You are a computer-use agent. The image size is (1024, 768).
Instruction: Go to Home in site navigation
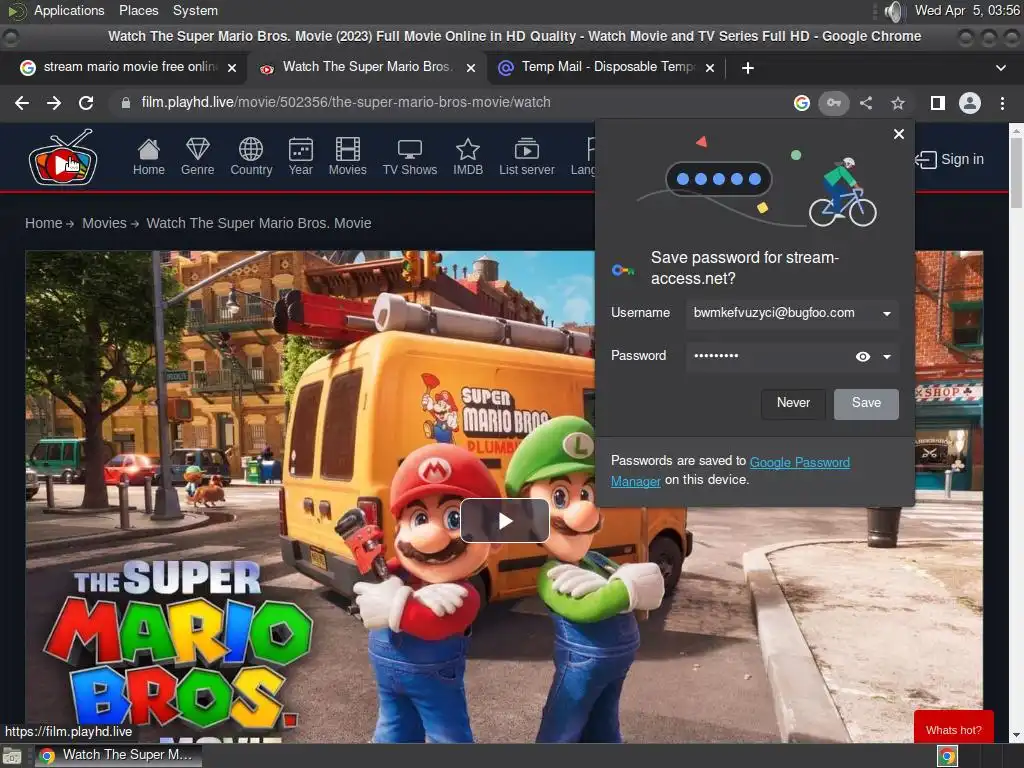pos(149,157)
